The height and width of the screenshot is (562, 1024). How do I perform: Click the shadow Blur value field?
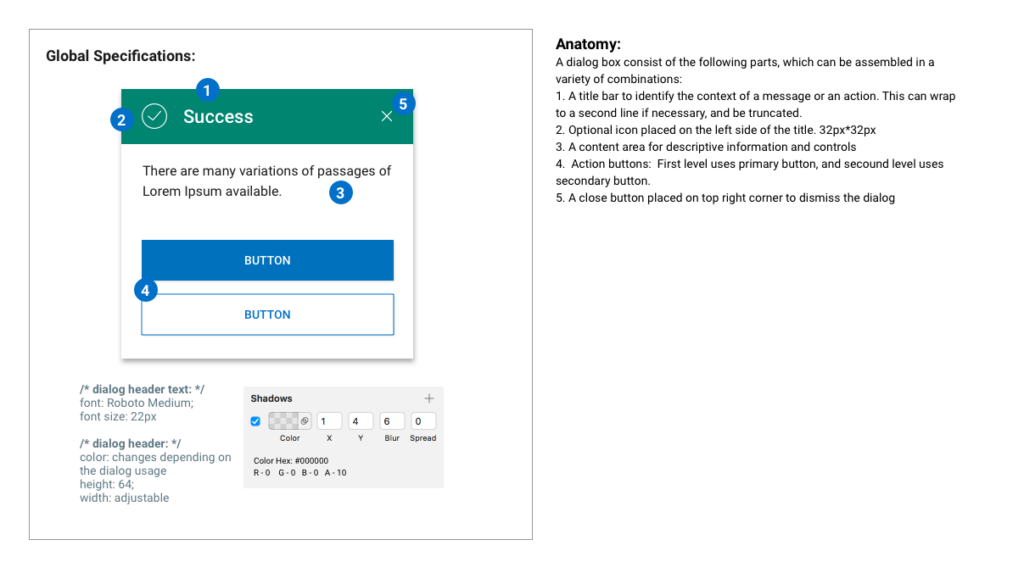tap(392, 422)
